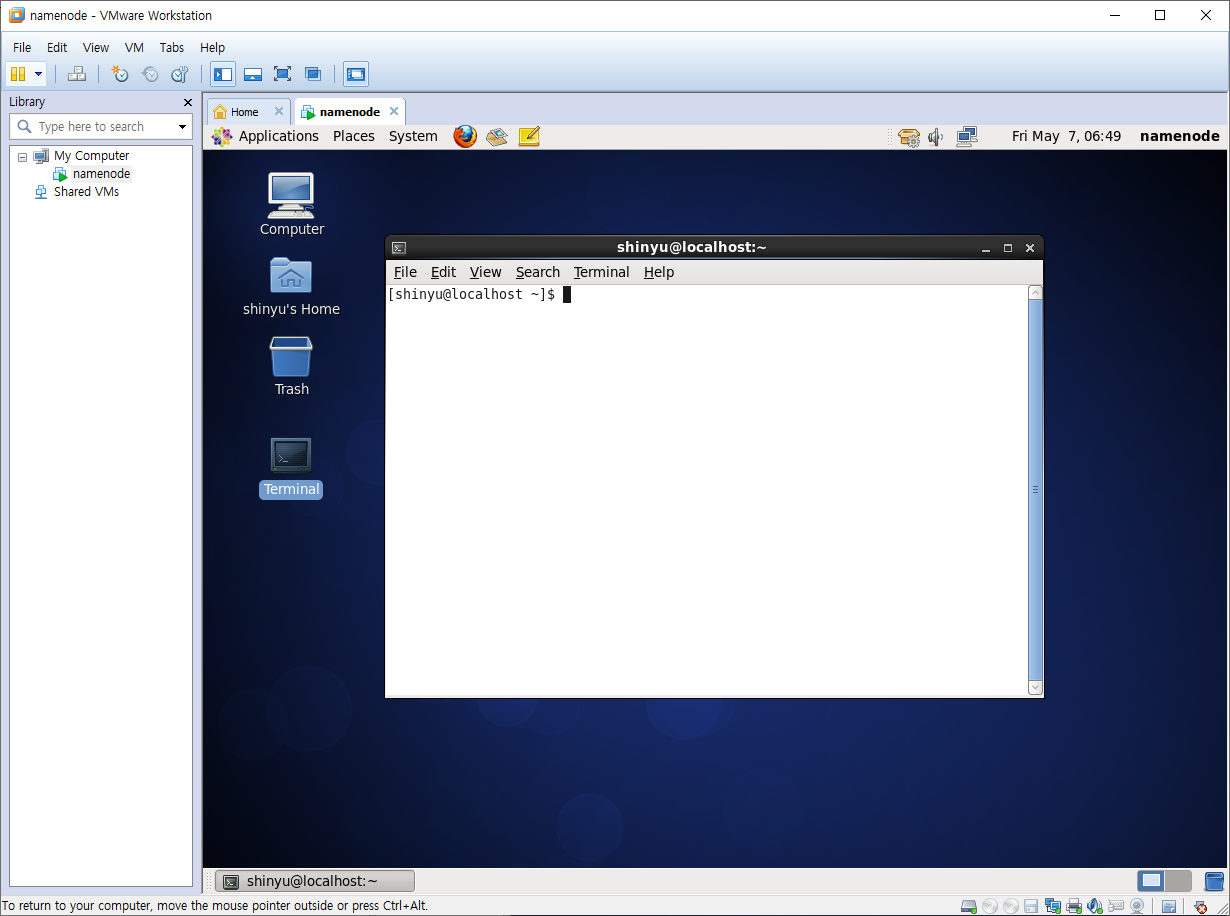Image resolution: width=1230 pixels, height=916 pixels.
Task: Click the network connection tray icon
Action: (x=966, y=137)
